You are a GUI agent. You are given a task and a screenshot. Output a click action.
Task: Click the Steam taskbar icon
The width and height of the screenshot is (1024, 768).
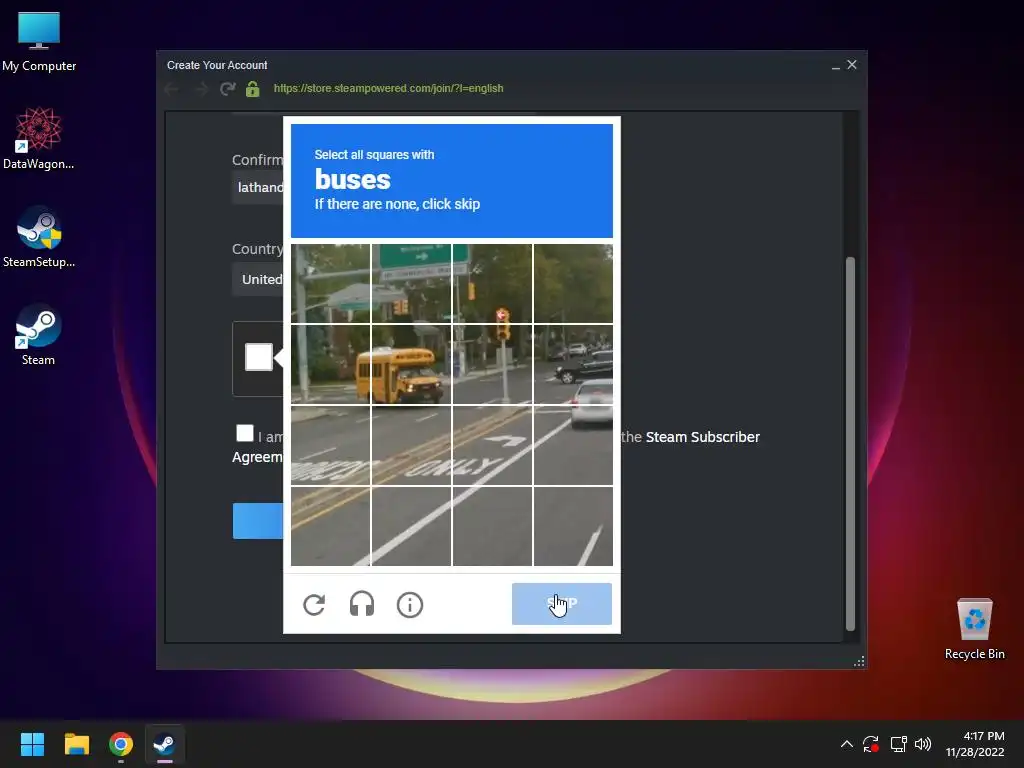coord(165,744)
